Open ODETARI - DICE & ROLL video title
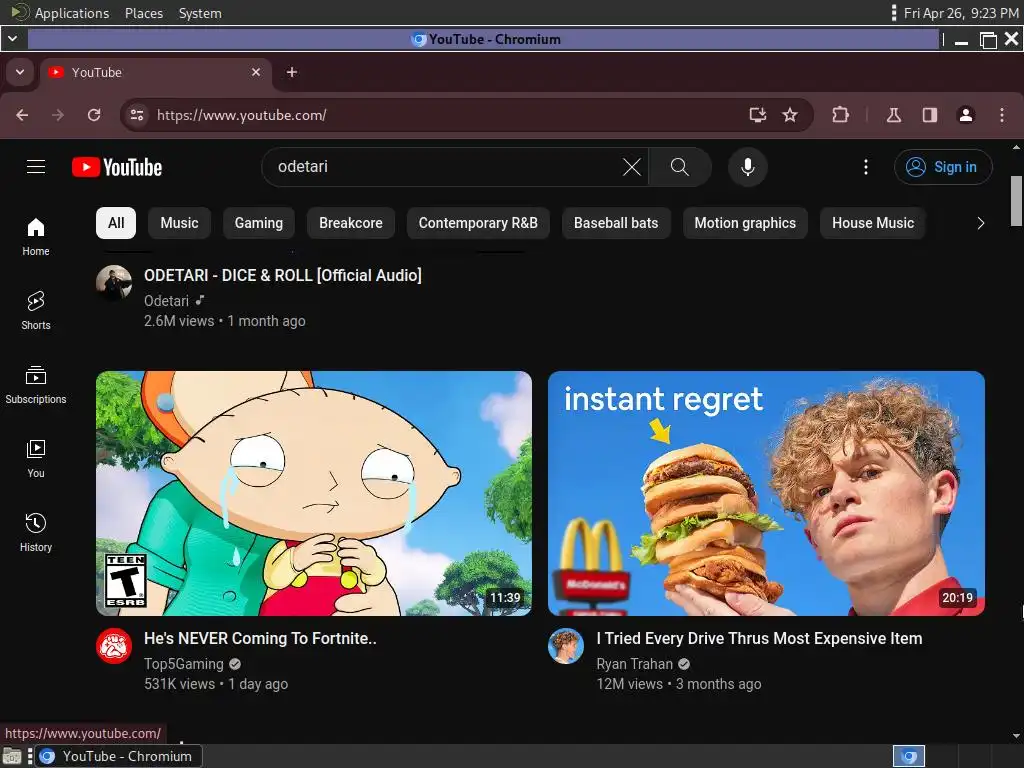Screen dimensions: 1024x768 283,276
